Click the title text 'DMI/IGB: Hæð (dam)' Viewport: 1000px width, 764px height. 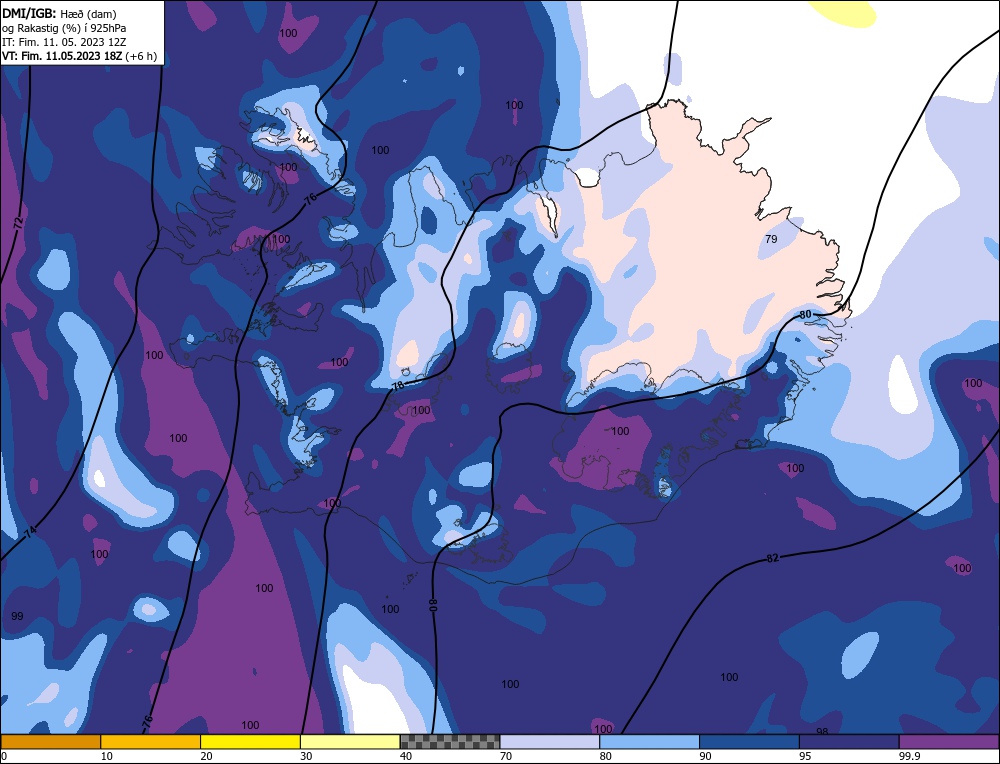tap(59, 13)
